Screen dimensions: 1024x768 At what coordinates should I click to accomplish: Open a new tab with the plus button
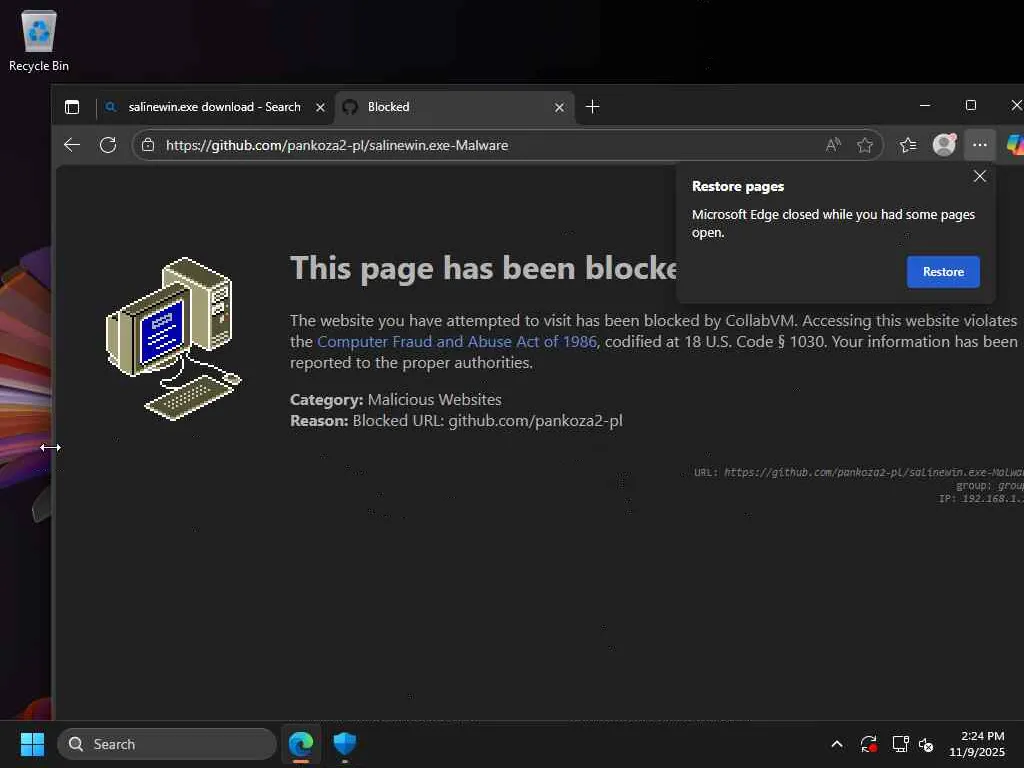pyautogui.click(x=592, y=107)
